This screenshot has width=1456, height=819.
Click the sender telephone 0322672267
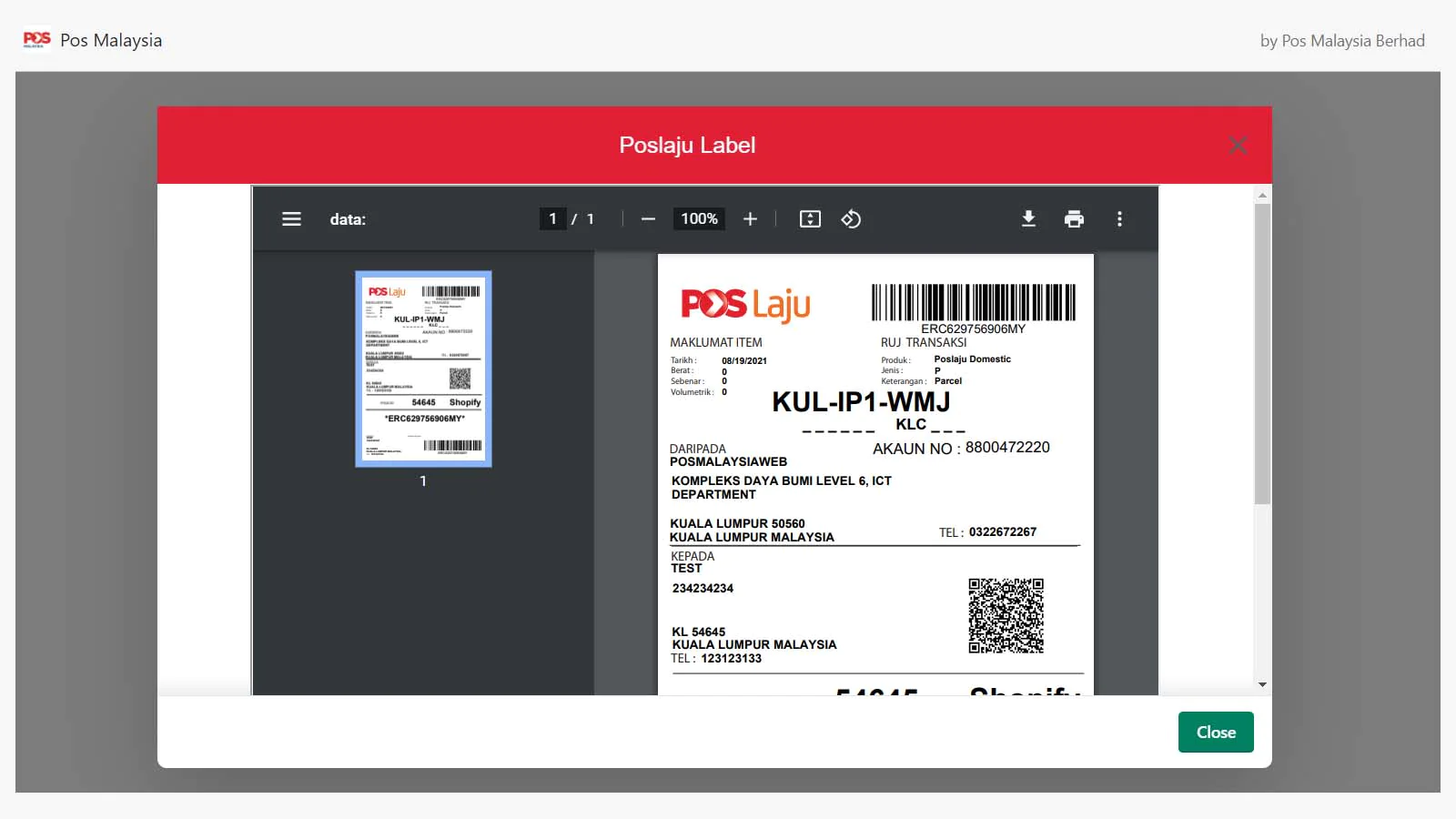(1003, 532)
